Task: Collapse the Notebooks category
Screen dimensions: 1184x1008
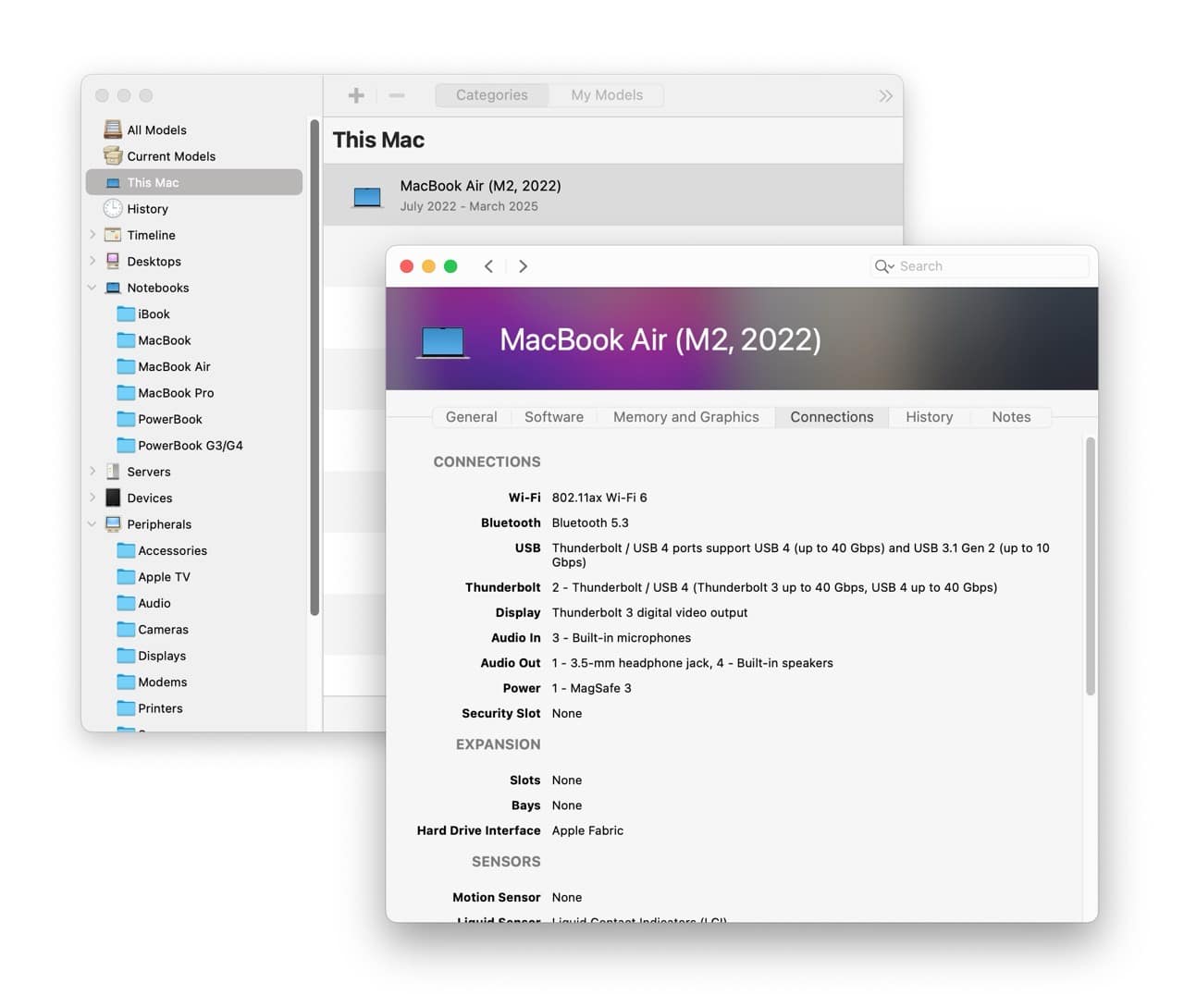Action: (x=92, y=288)
